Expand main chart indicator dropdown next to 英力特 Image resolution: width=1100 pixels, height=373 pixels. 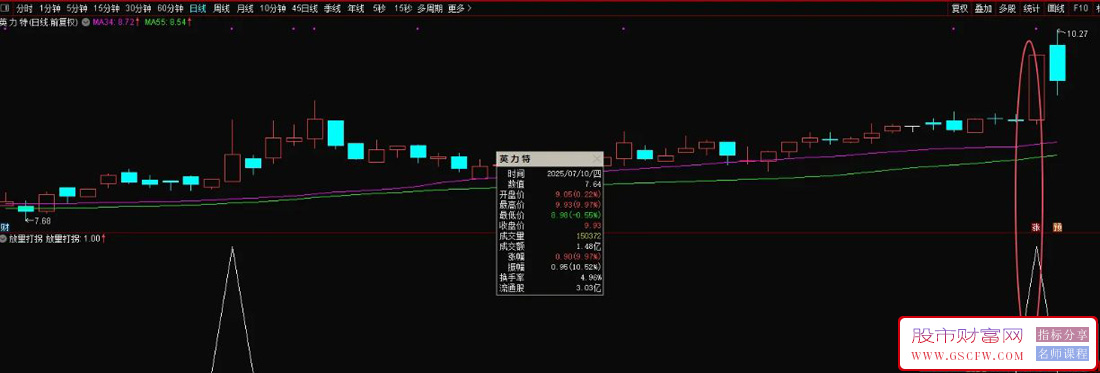[x=86, y=22]
